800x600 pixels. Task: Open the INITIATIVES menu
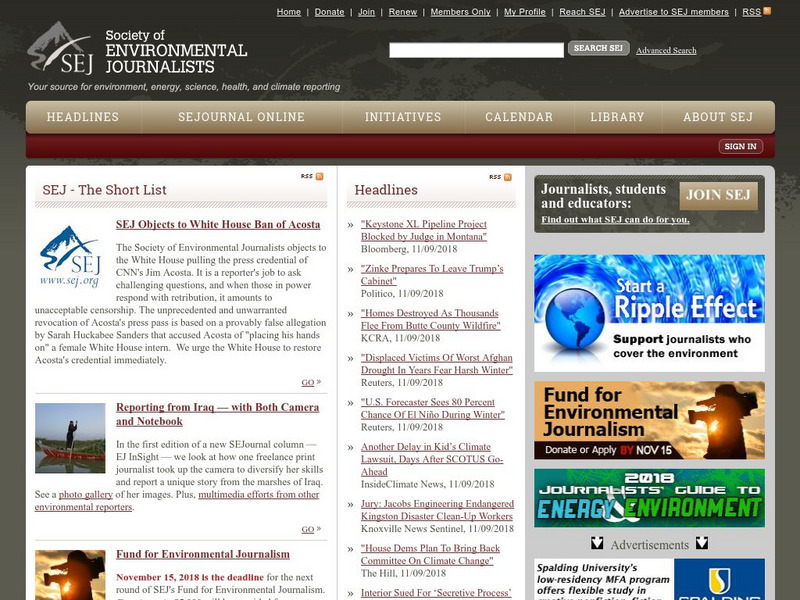403,117
